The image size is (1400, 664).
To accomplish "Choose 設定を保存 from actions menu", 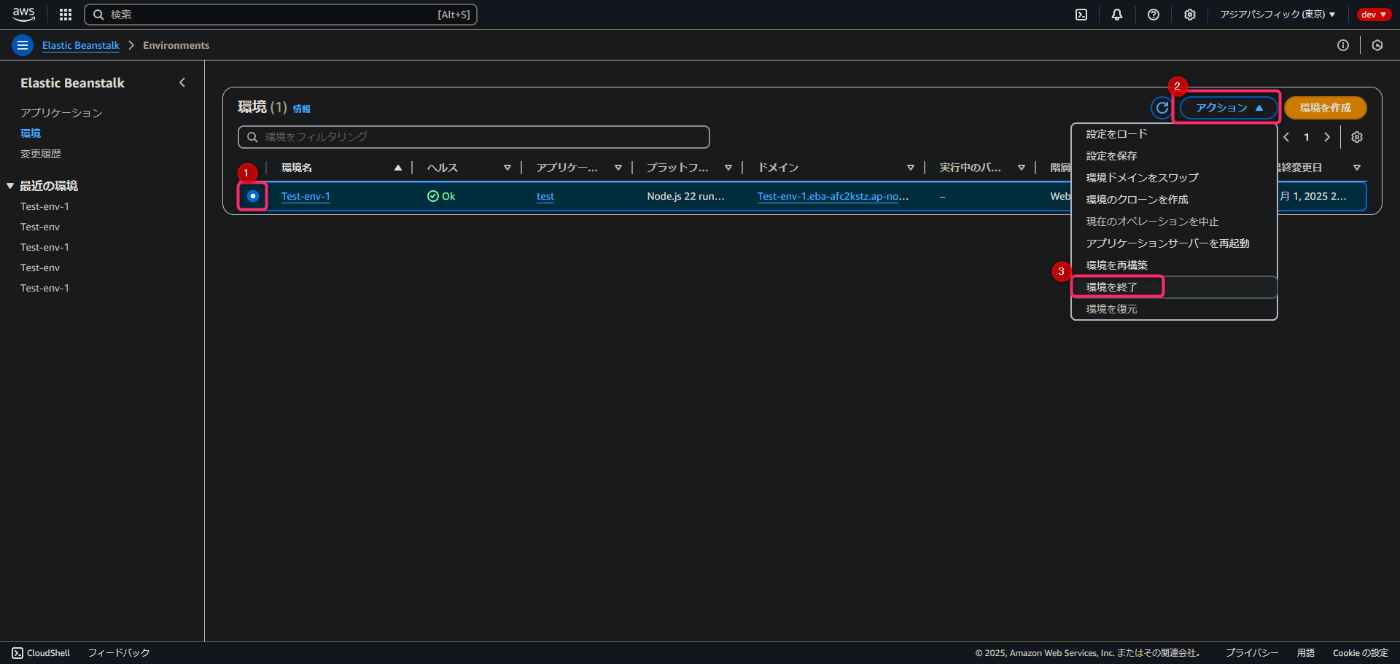I will tap(1174, 156).
